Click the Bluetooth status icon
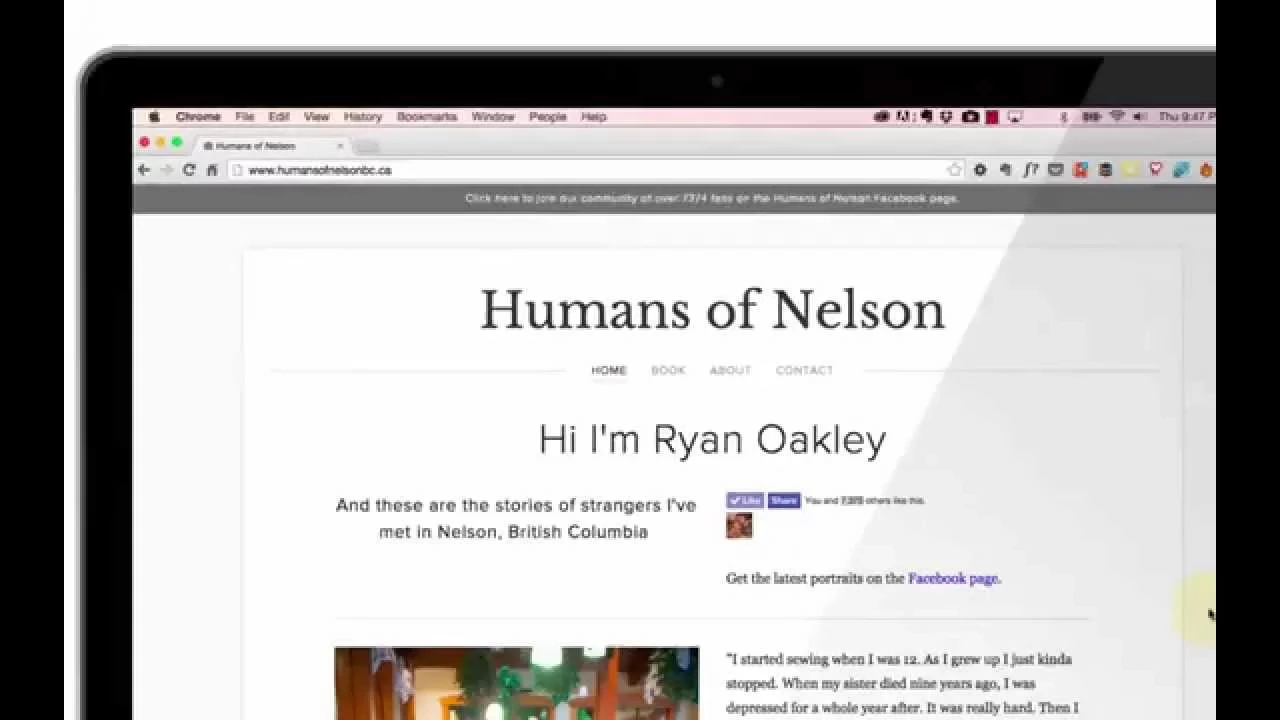The width and height of the screenshot is (1280, 720). pos(1064,117)
